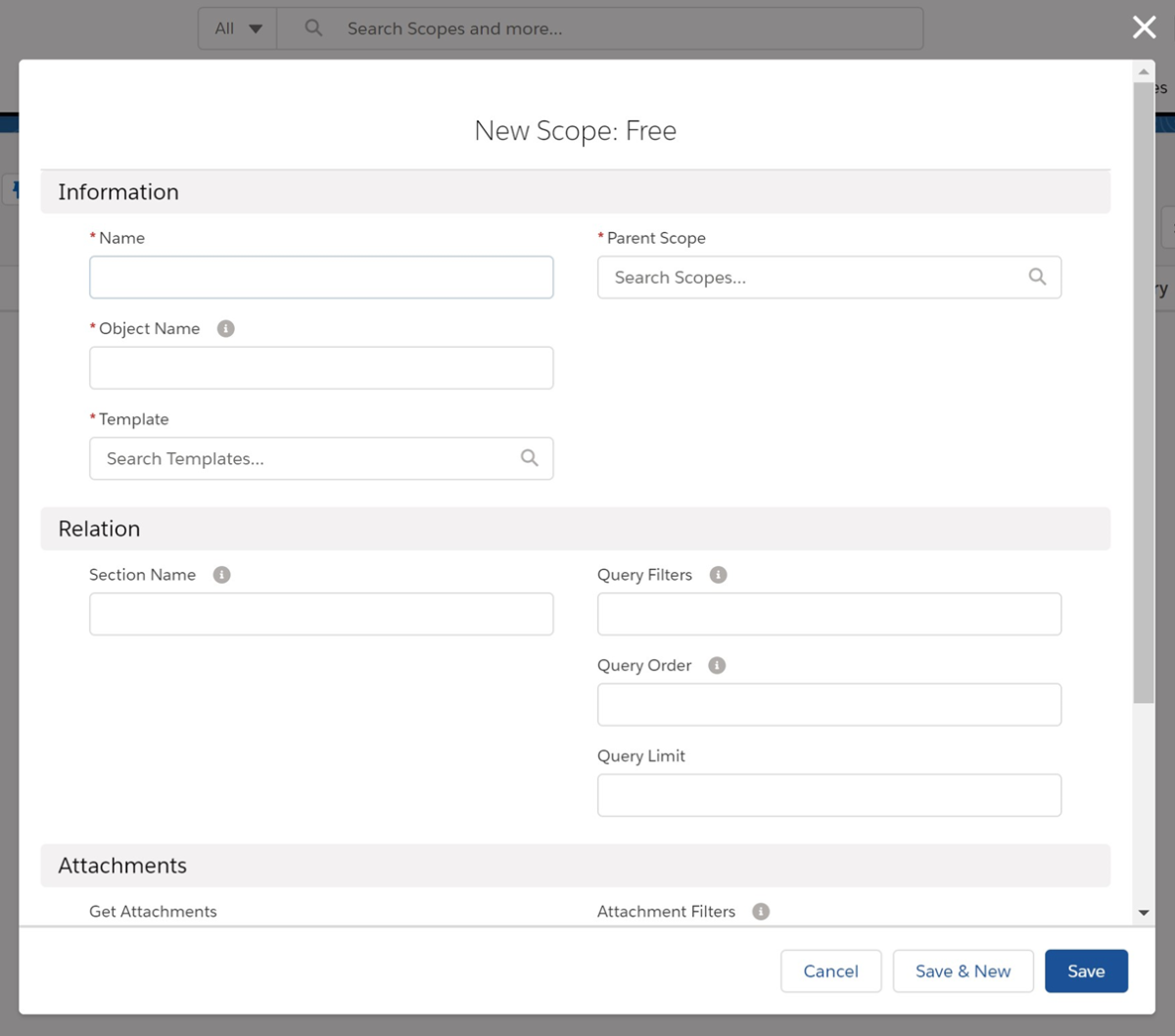Click the Save button
Viewport: 1175px width, 1036px height.
click(1087, 971)
